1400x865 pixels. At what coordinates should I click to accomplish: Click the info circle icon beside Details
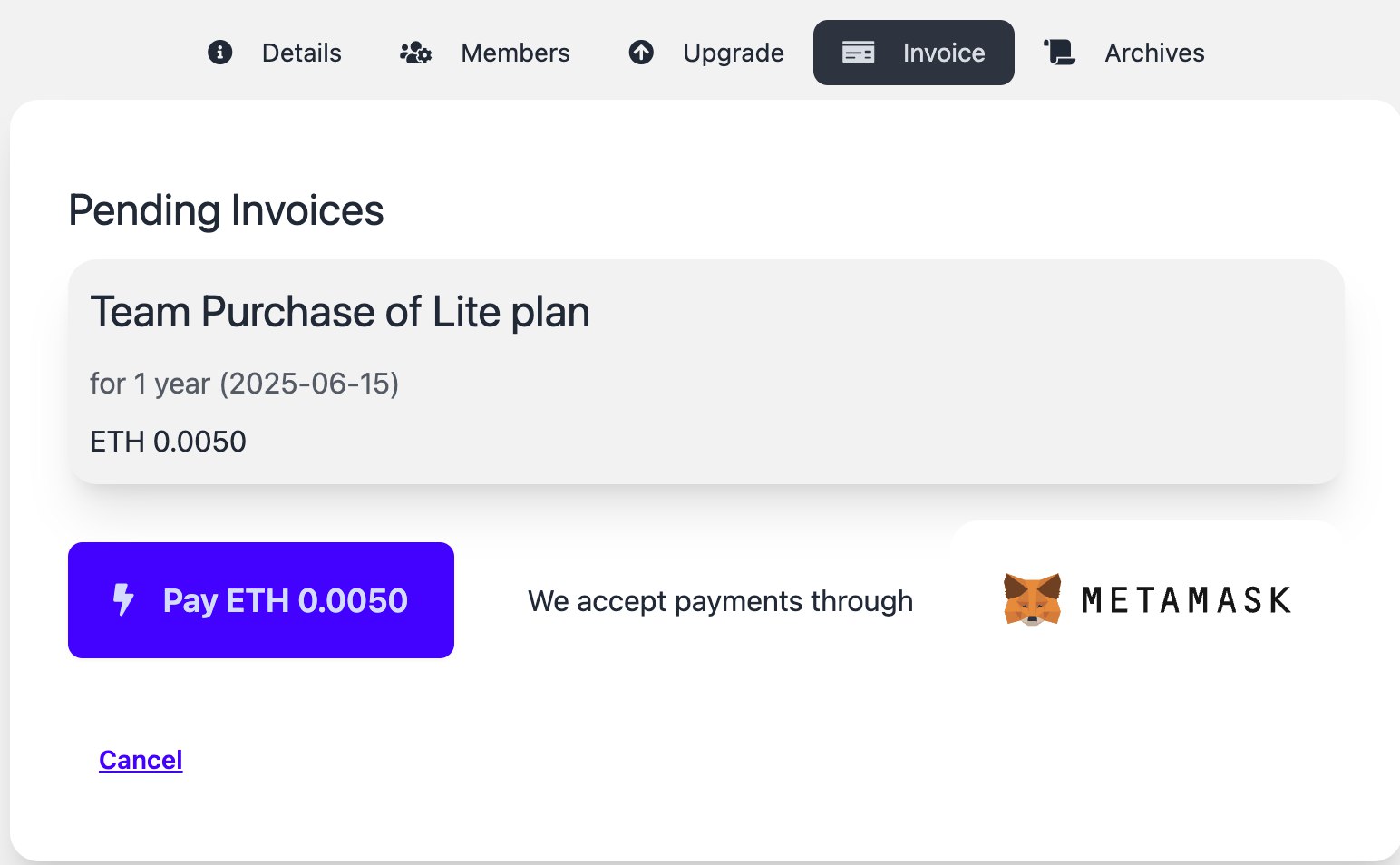[220, 53]
